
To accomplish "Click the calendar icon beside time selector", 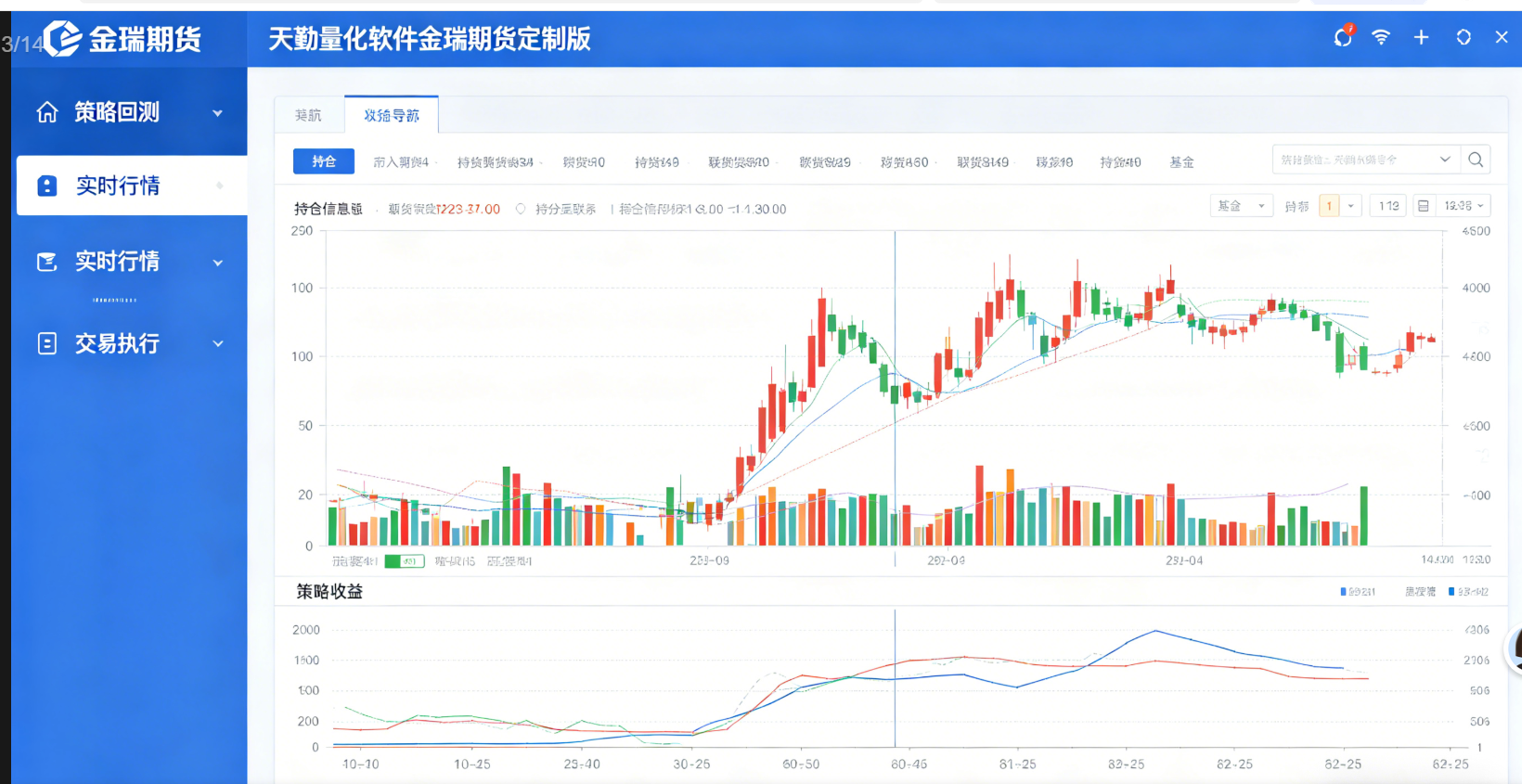I will [x=1423, y=206].
